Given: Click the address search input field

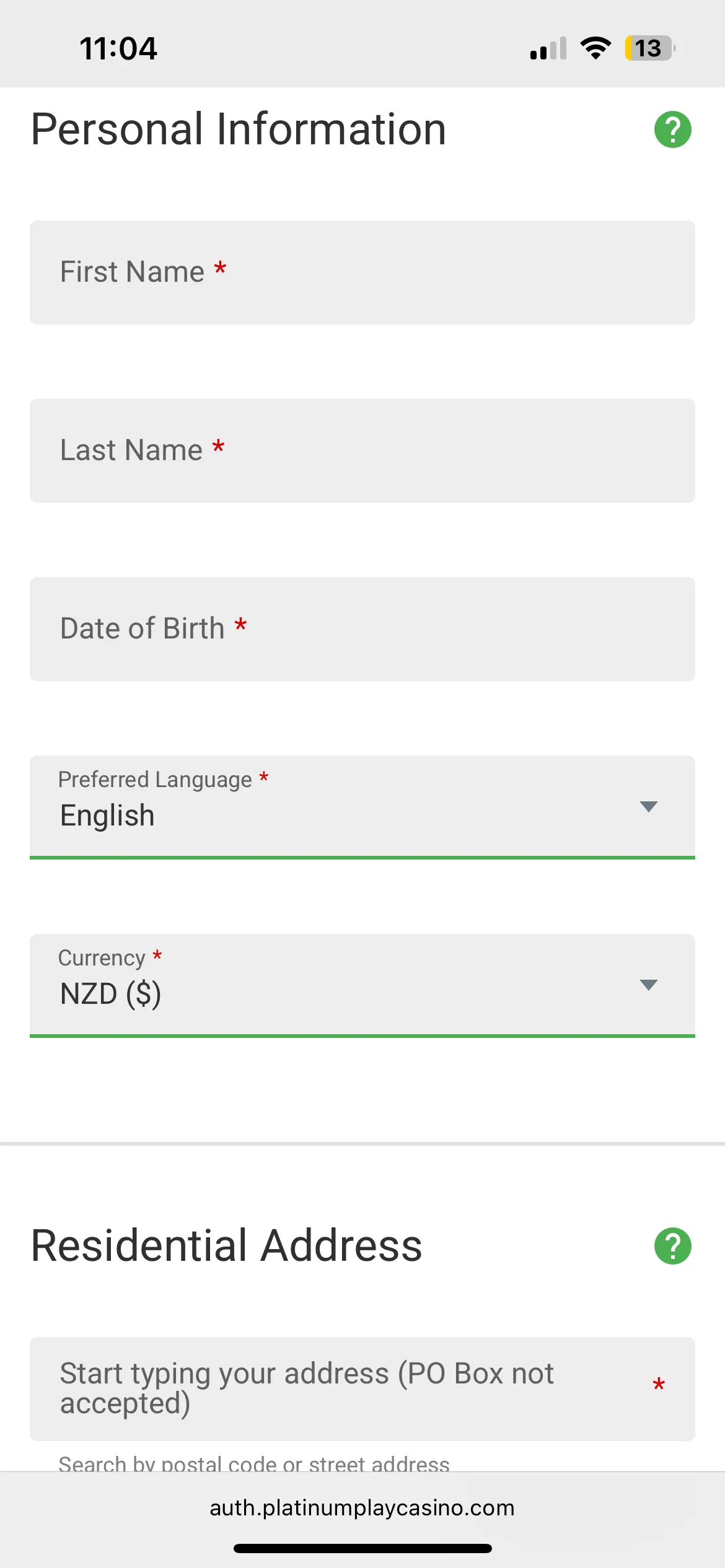Looking at the screenshot, I should coord(347,1388).
